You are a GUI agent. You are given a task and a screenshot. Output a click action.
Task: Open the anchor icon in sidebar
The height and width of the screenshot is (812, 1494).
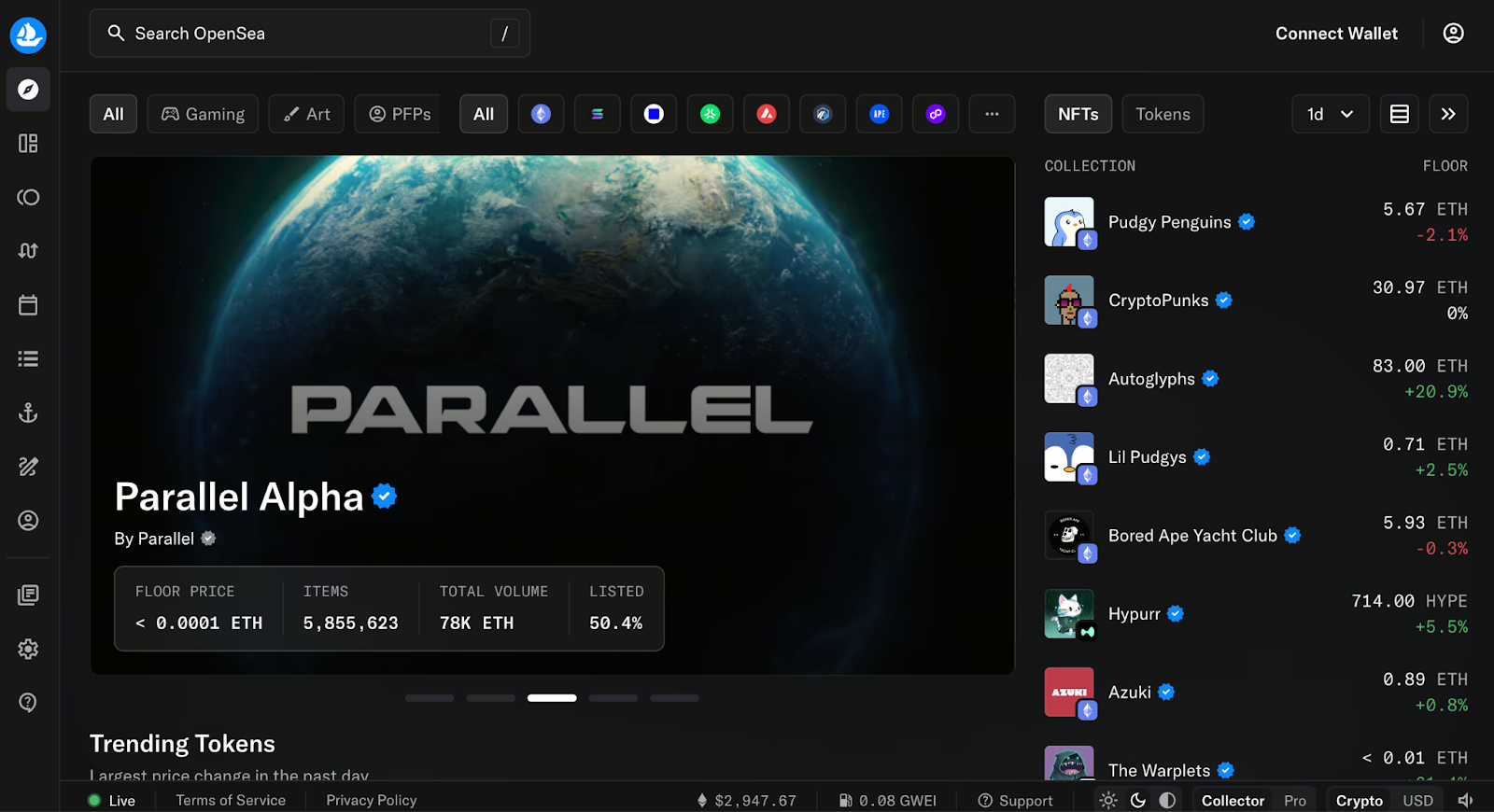tap(28, 413)
